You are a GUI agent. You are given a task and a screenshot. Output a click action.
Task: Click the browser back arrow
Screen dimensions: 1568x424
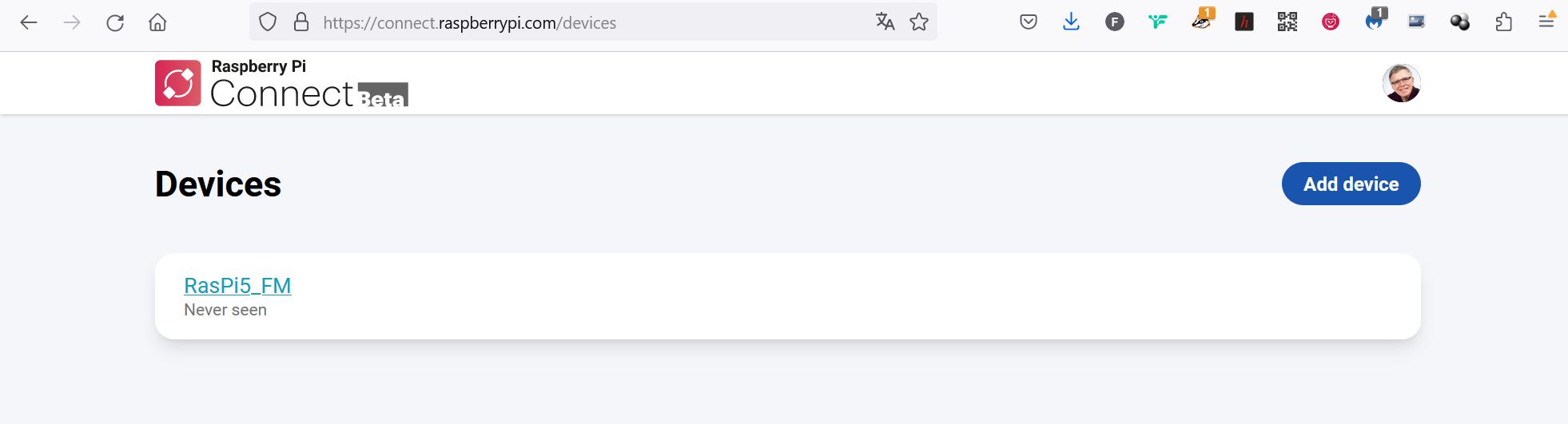[x=29, y=22]
